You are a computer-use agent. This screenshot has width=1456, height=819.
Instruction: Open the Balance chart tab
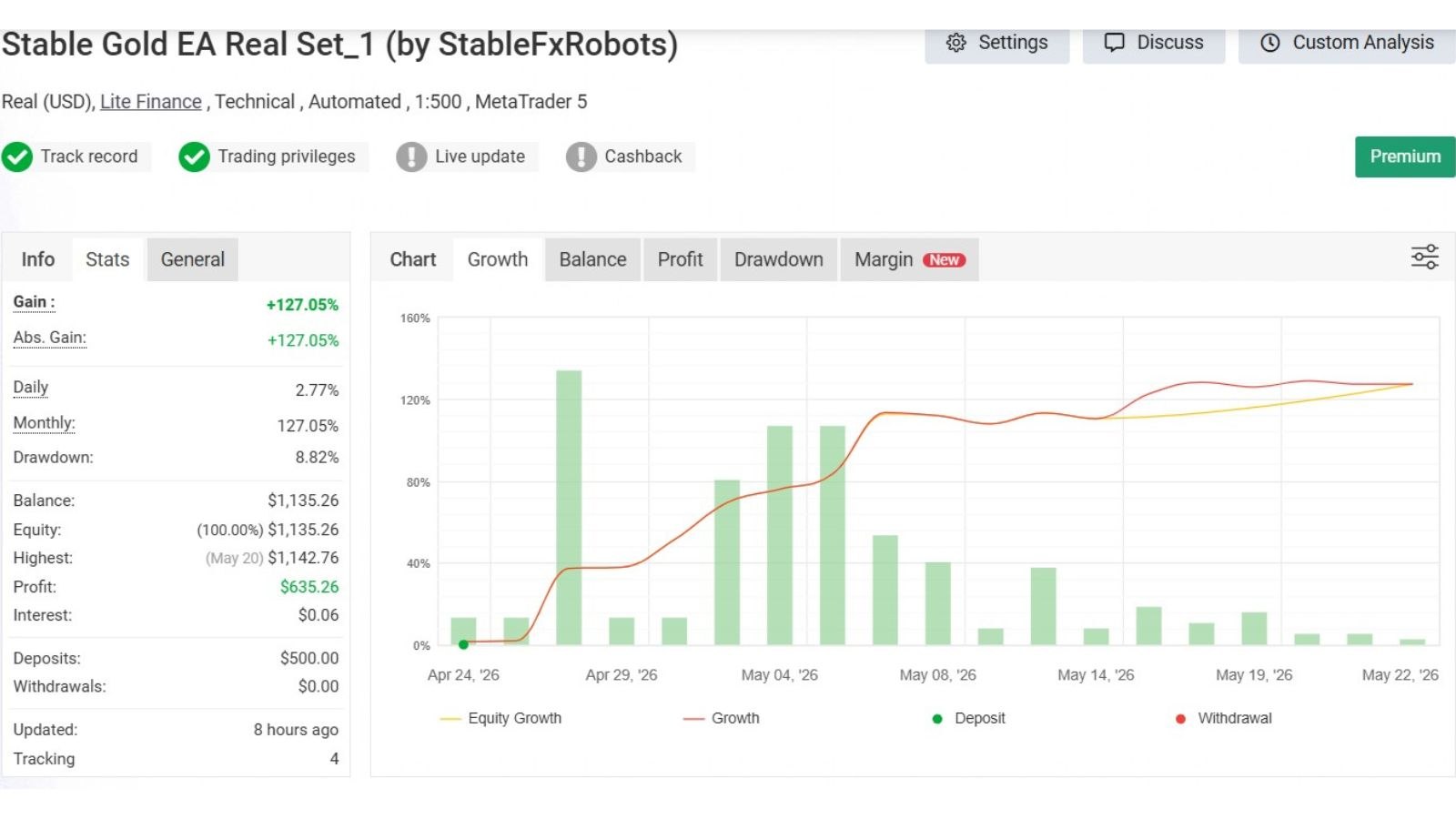(x=592, y=259)
